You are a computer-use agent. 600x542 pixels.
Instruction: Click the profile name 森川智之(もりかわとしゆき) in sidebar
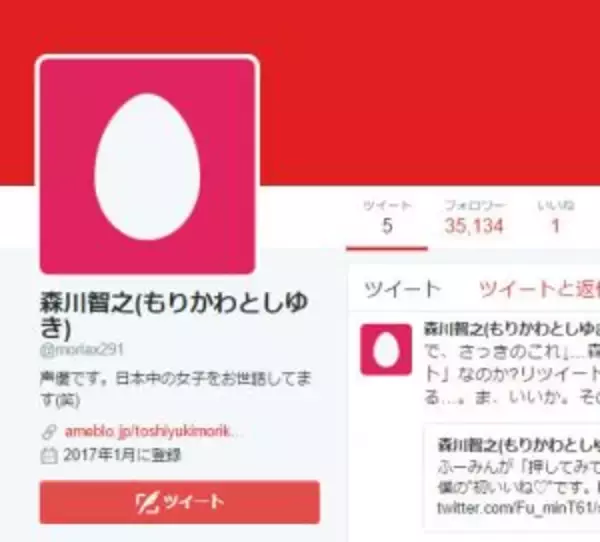pos(174,315)
